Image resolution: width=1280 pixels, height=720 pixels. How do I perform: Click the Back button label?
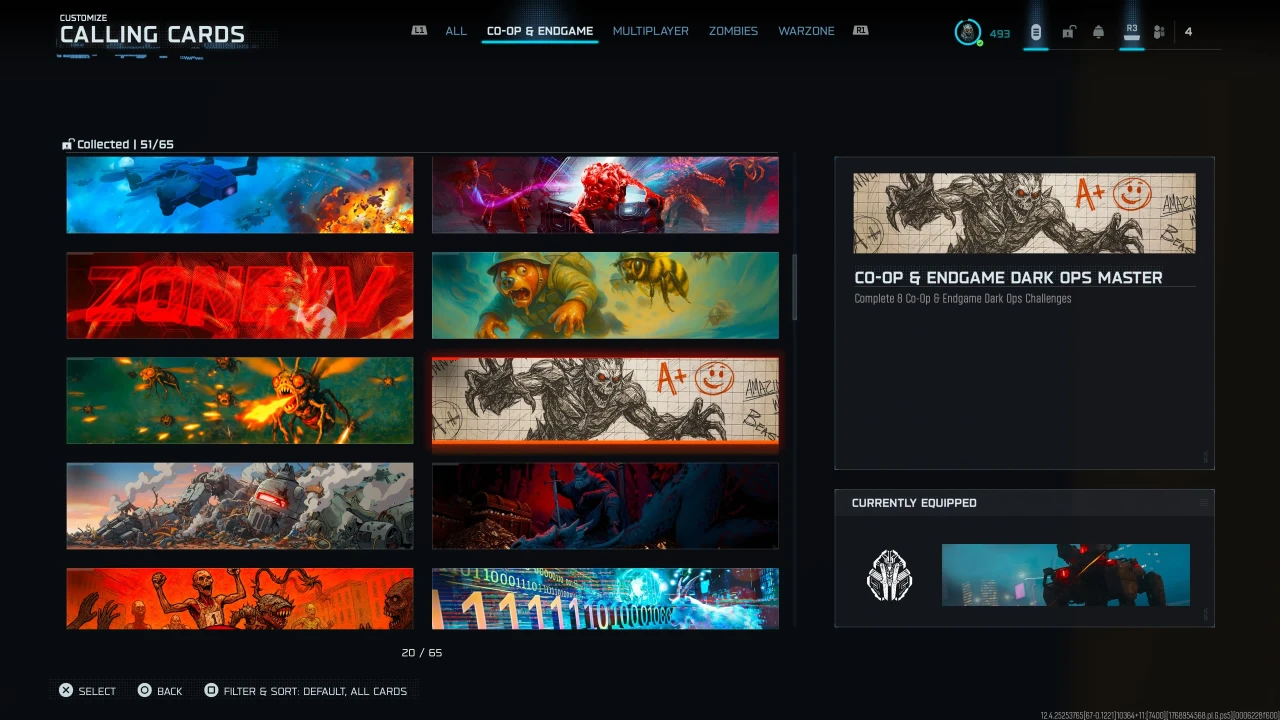(170, 691)
